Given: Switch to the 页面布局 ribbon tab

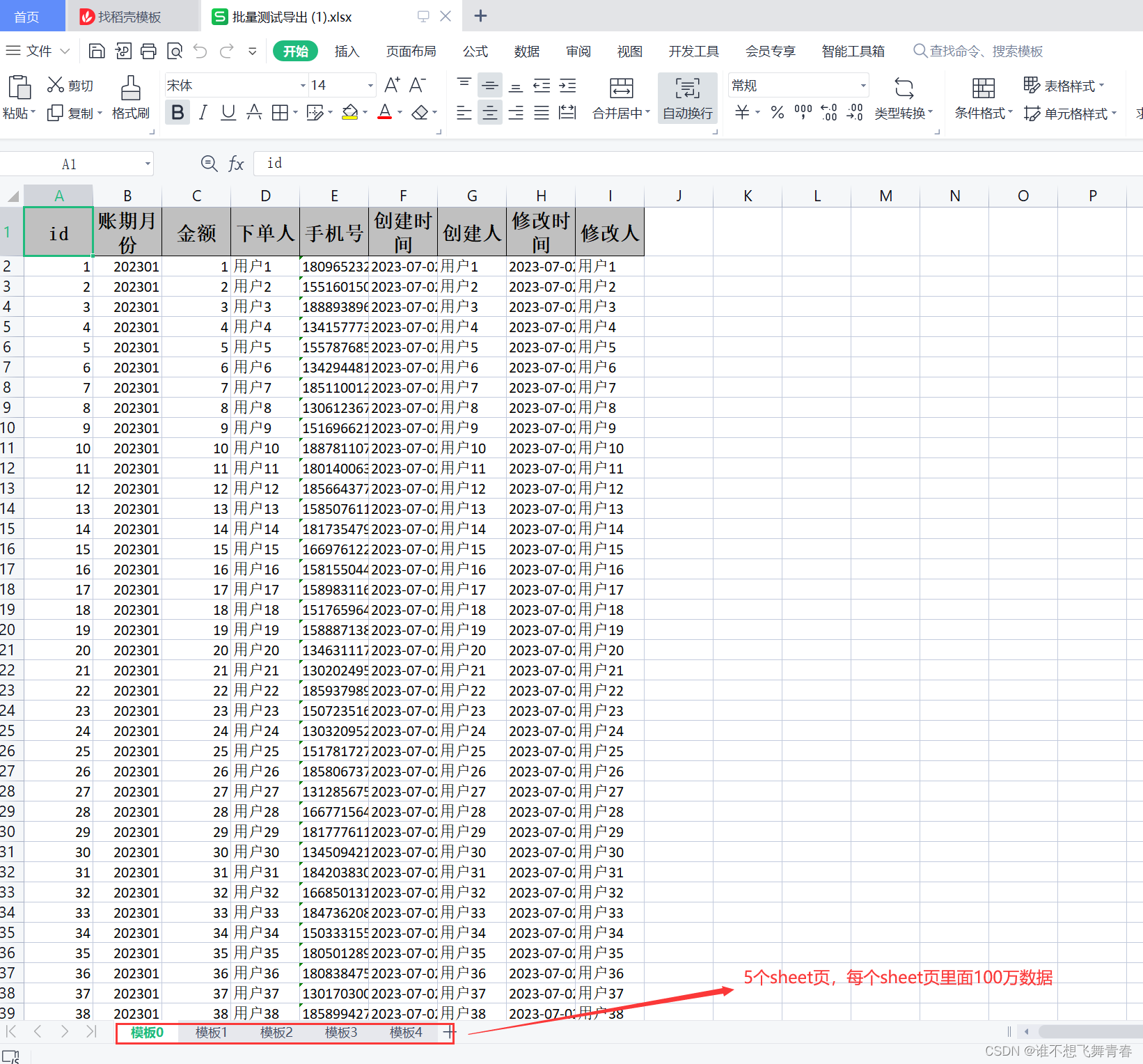Looking at the screenshot, I should (411, 52).
